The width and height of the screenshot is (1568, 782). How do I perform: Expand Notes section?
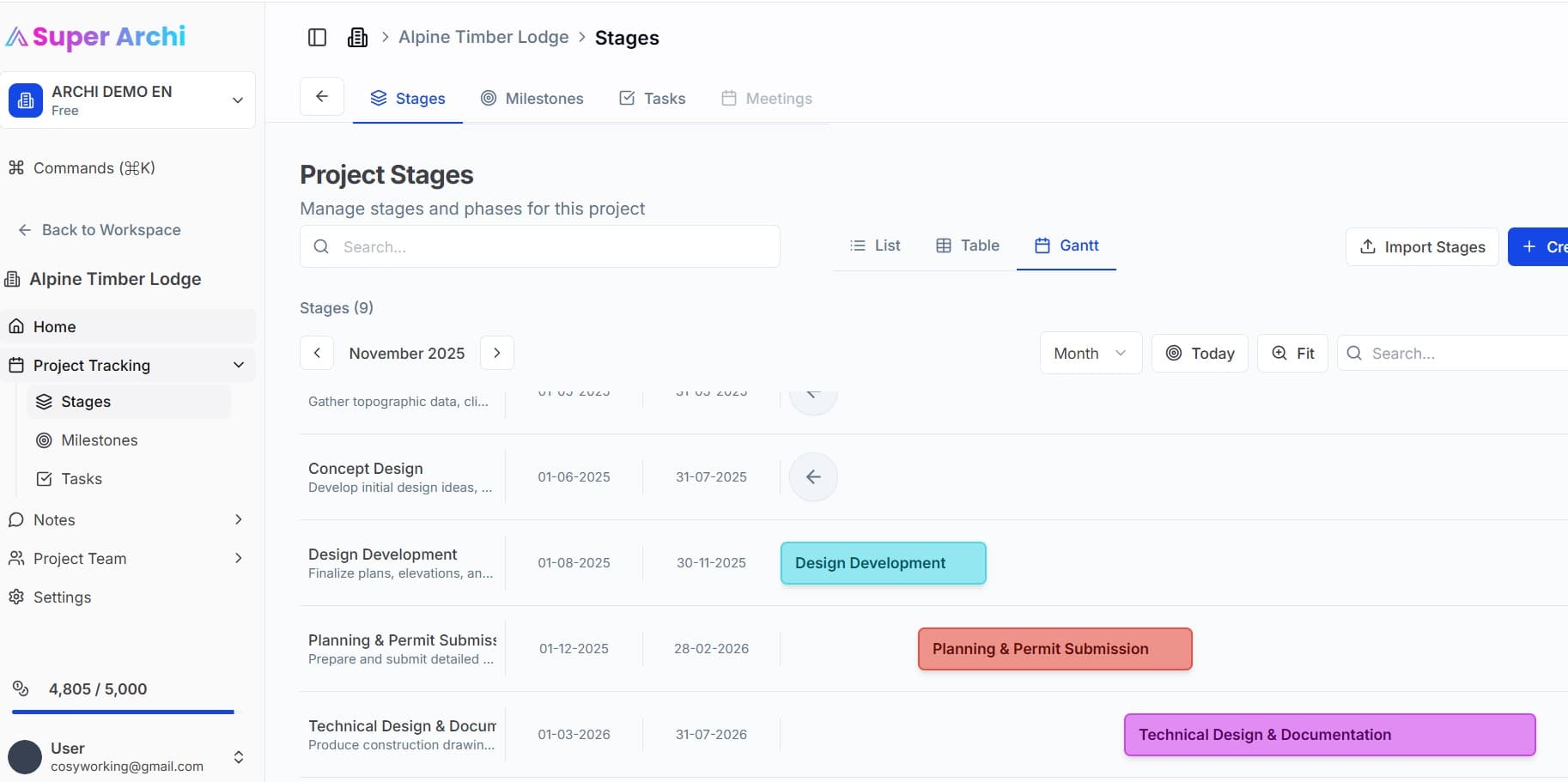click(239, 519)
